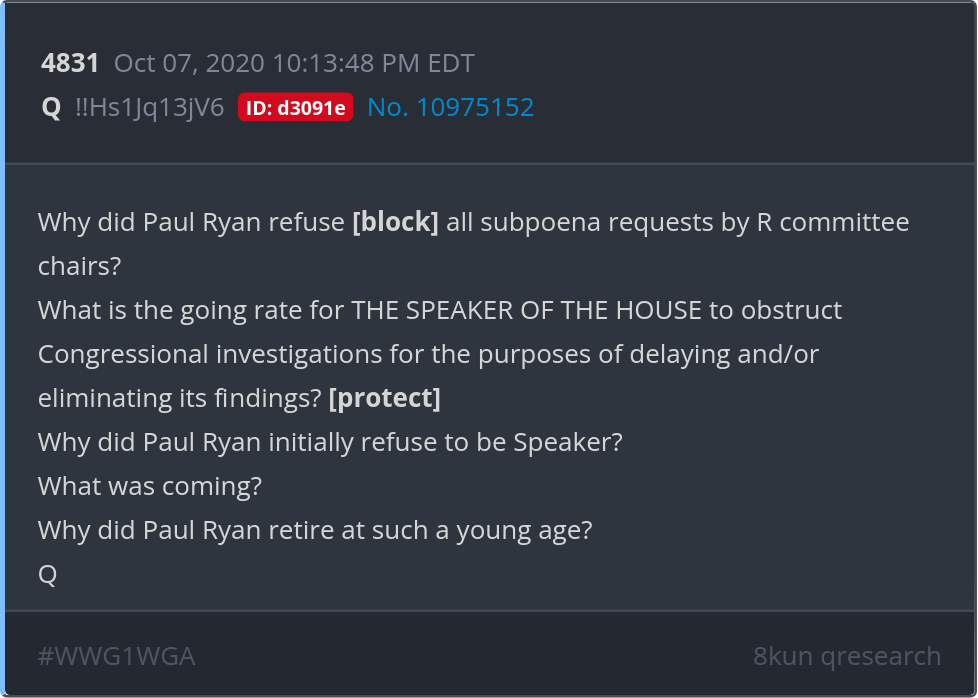This screenshot has width=978, height=698.
Task: Click the Q author name in header
Action: point(51,107)
